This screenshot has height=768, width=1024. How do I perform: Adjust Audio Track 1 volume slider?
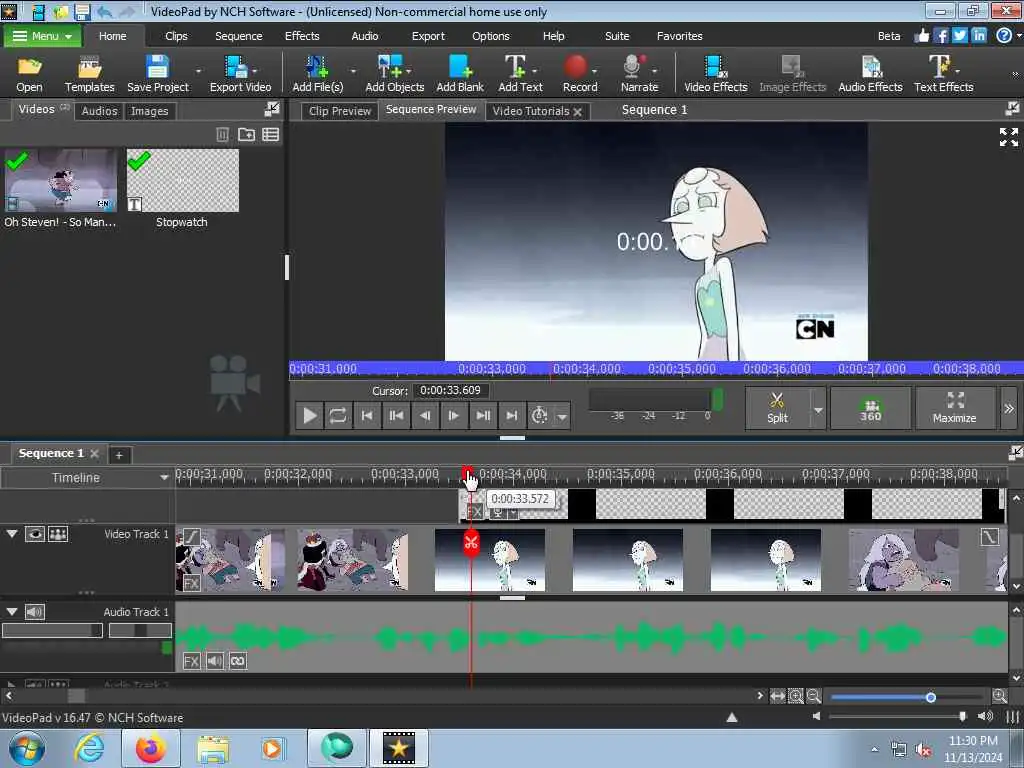(52, 630)
